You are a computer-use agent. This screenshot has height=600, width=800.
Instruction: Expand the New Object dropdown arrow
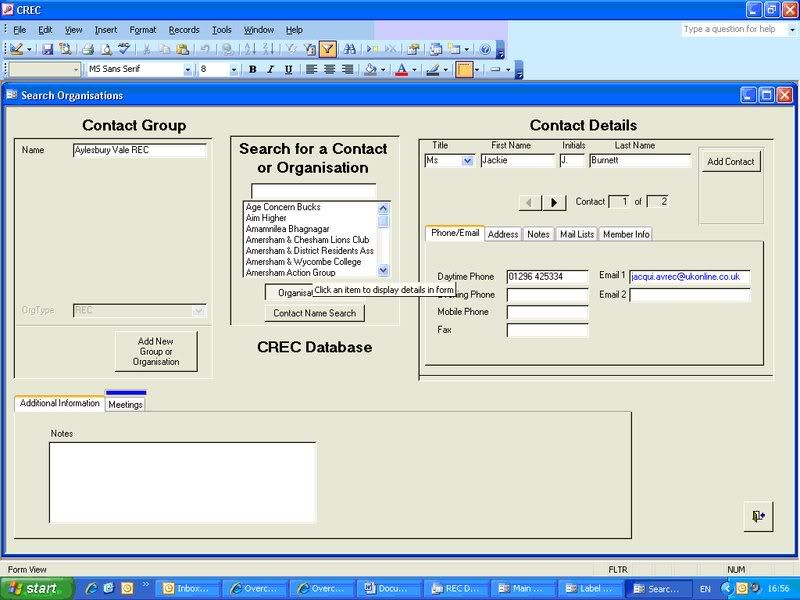pos(466,49)
